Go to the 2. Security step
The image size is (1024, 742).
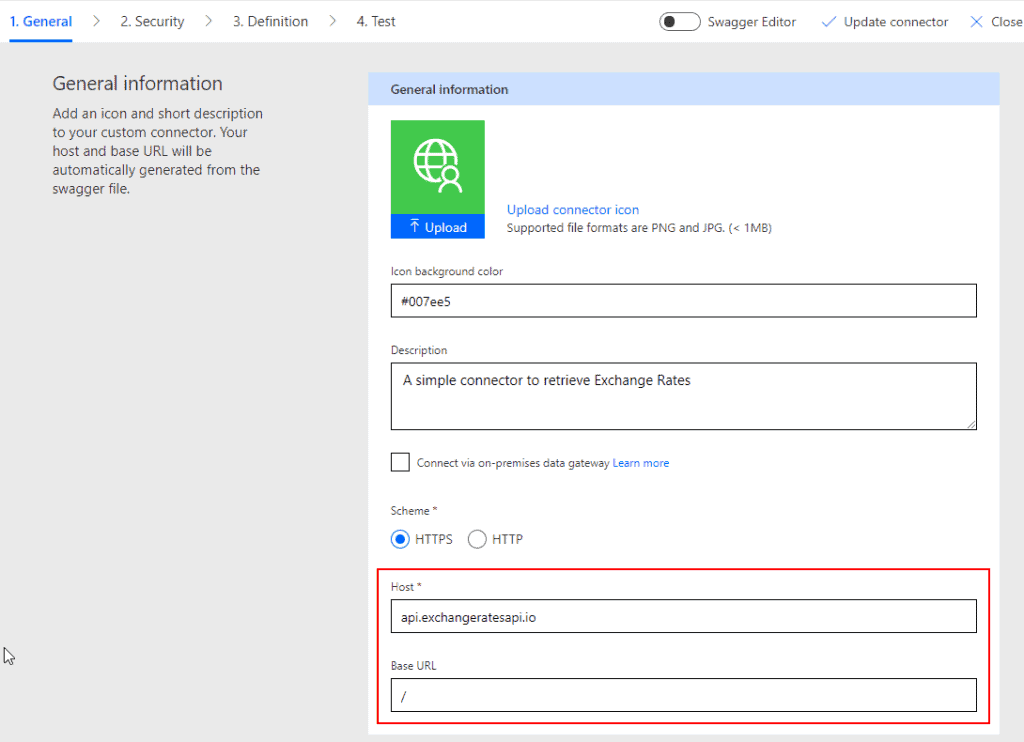pos(152,21)
